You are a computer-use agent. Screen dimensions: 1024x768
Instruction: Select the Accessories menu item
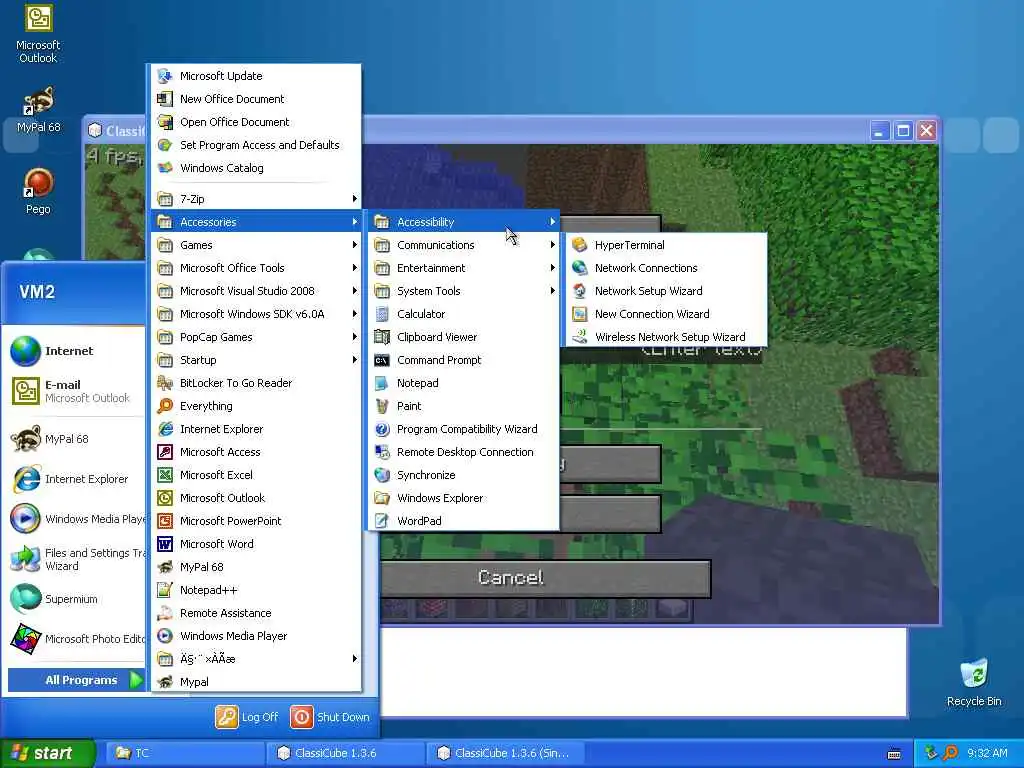(256, 222)
